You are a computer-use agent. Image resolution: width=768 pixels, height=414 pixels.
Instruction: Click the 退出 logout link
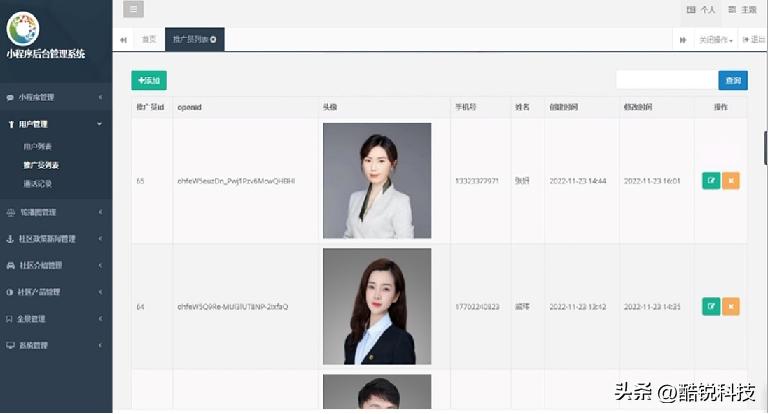(x=753, y=40)
